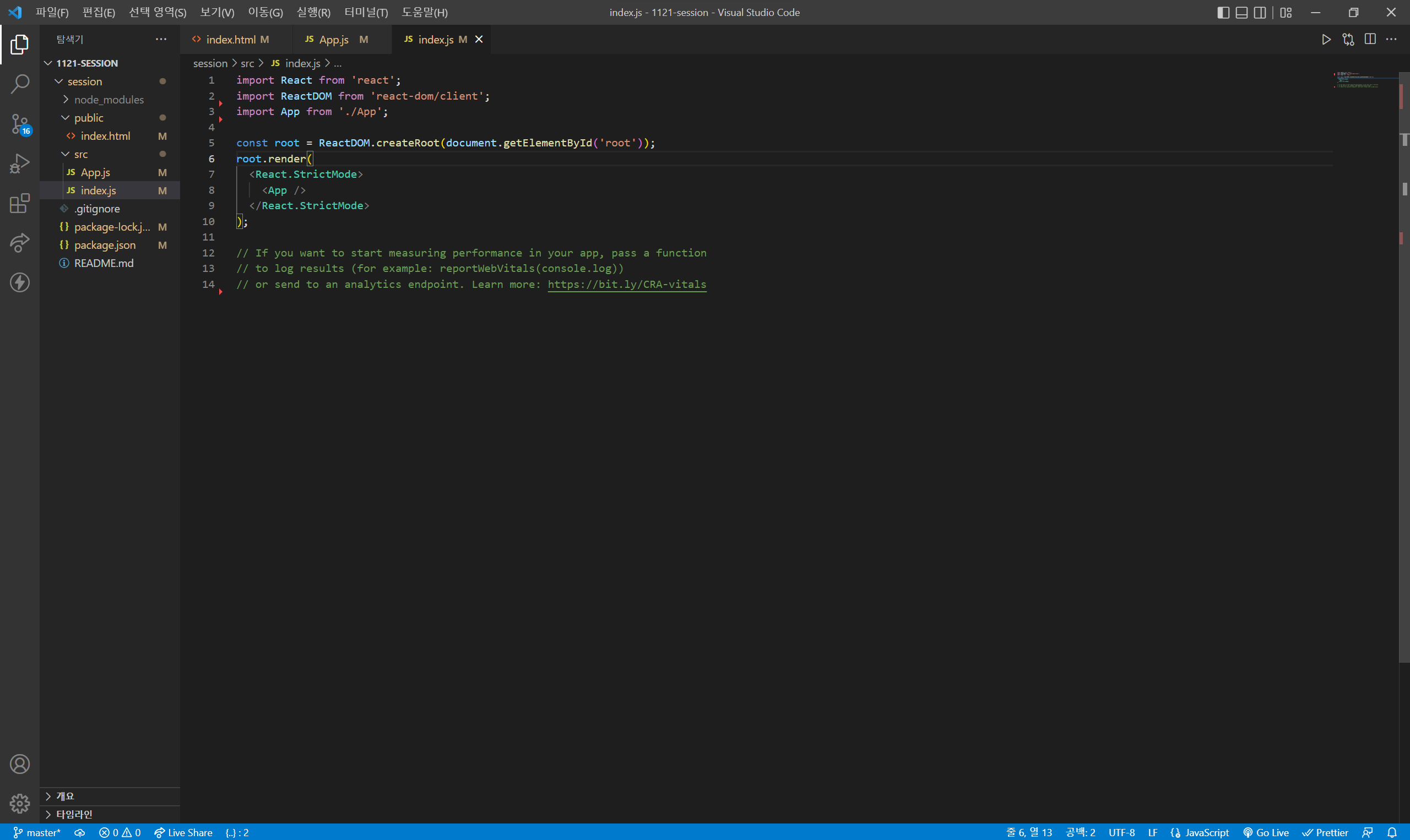
Task: Switch to the App.js tab
Action: 334,39
